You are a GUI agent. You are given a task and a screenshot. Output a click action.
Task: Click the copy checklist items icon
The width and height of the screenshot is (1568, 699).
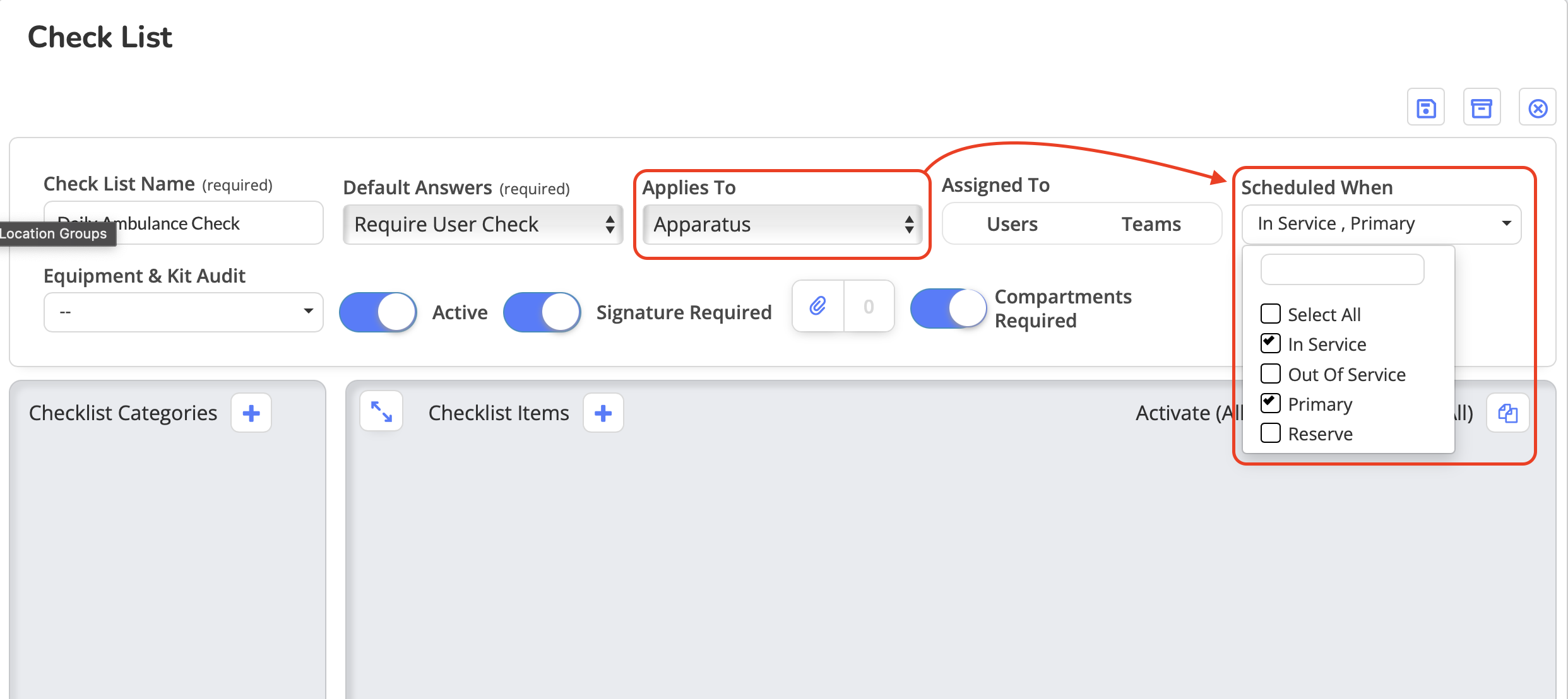point(1507,413)
